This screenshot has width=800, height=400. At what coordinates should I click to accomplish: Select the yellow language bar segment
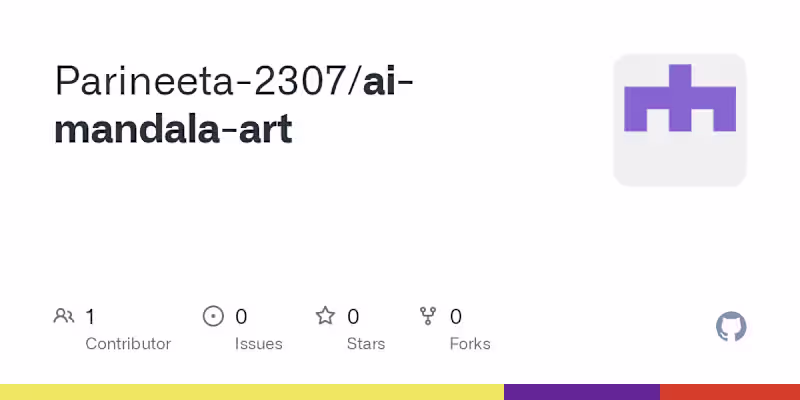[251, 392]
